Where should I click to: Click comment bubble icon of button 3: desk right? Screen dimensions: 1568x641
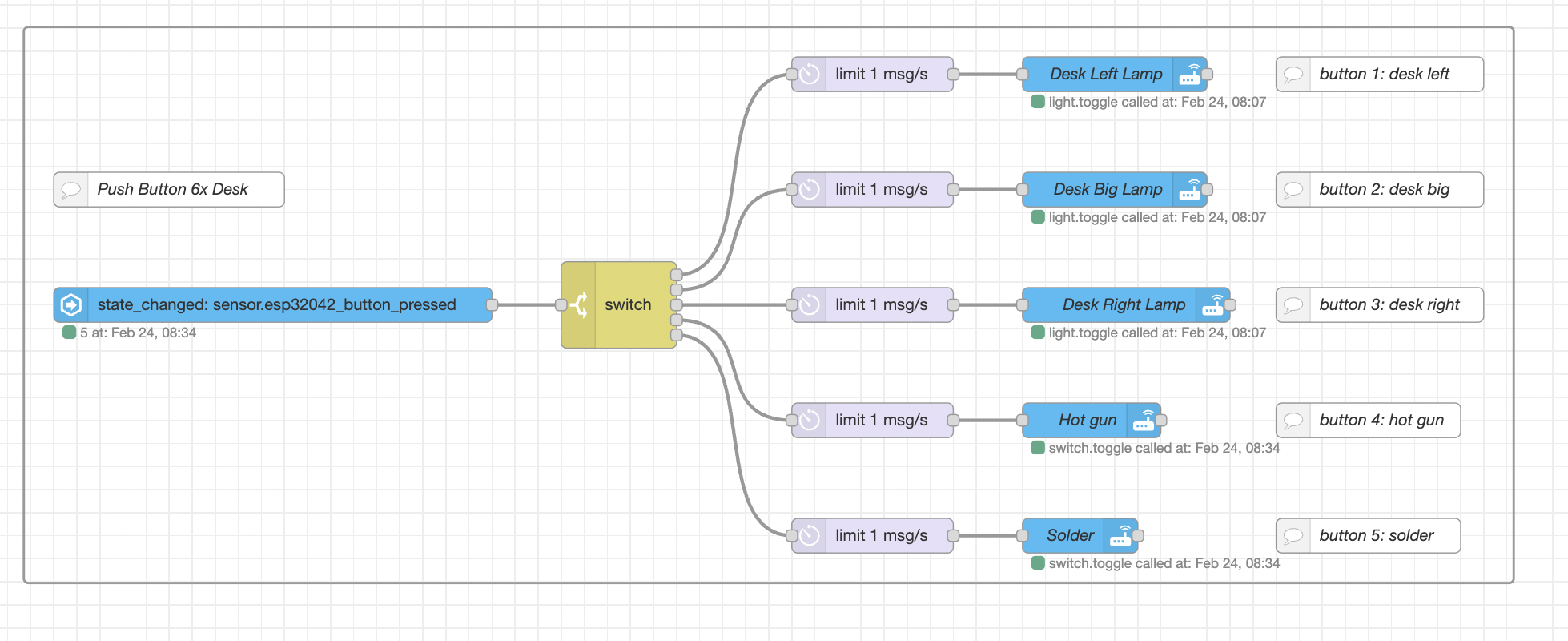pos(1293,304)
